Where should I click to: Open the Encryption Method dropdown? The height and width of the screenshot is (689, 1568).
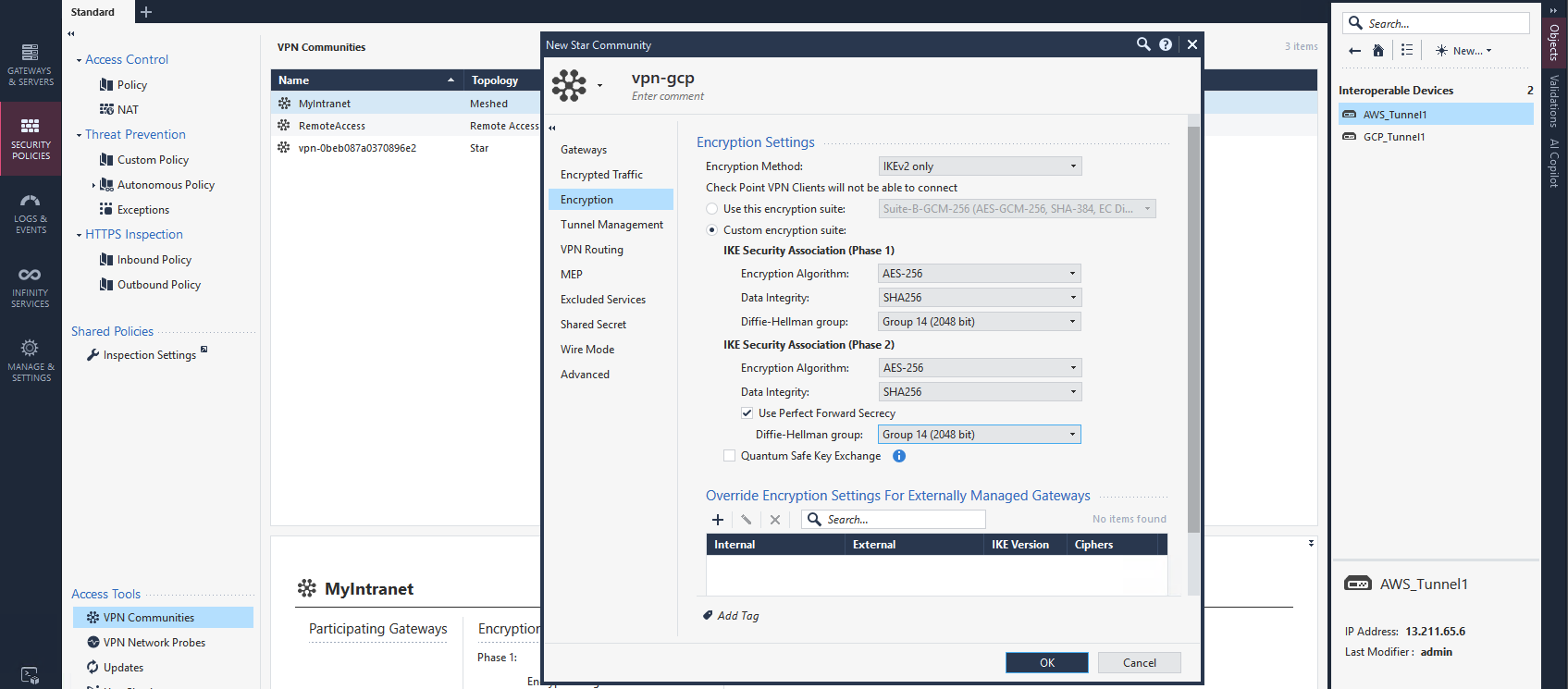979,166
